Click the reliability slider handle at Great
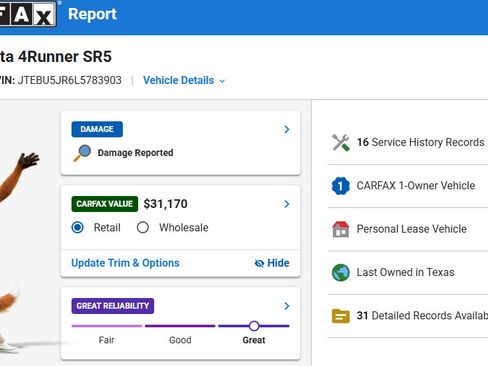This screenshot has width=488, height=366. coord(254,326)
